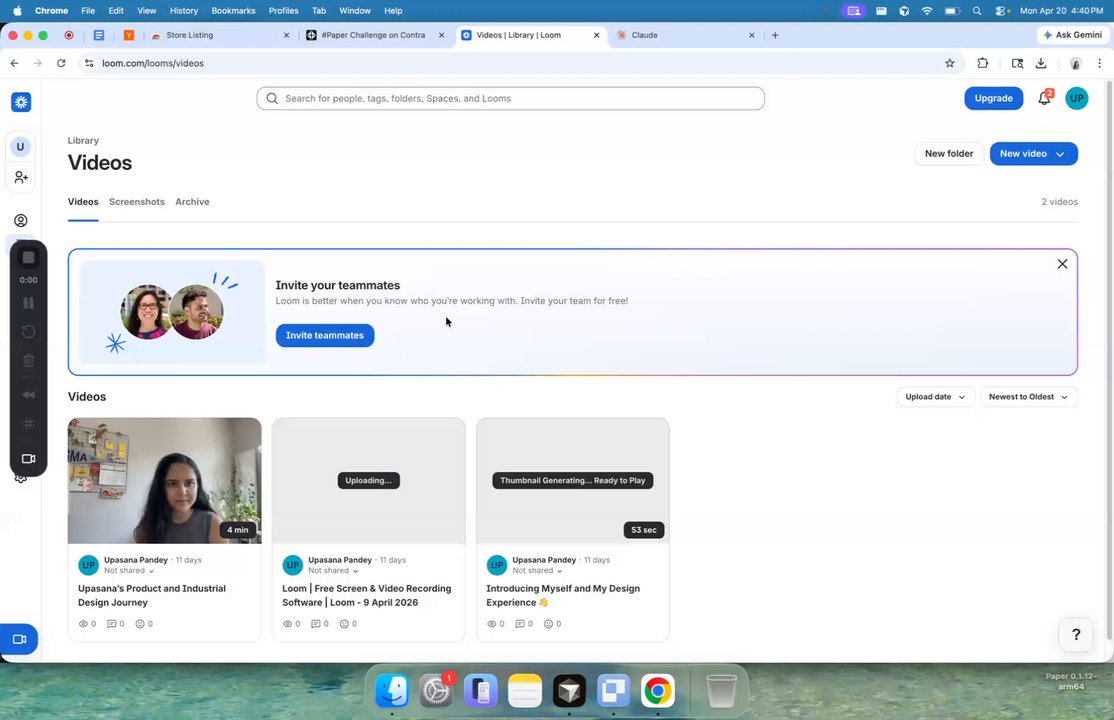
Task: Open the profile circle icon in the sidebar
Action: click(21, 220)
